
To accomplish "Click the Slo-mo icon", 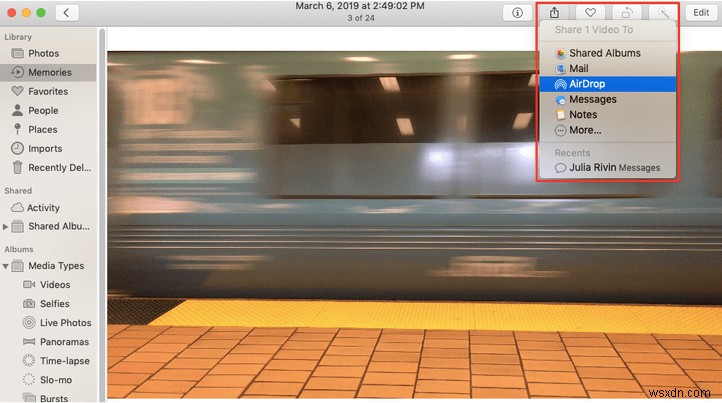I will coord(29,380).
